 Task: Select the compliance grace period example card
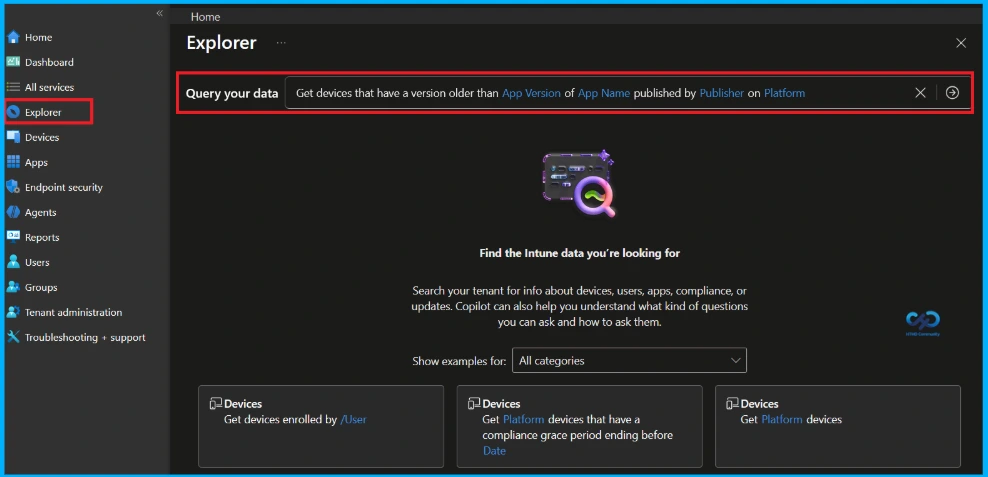click(x=579, y=426)
